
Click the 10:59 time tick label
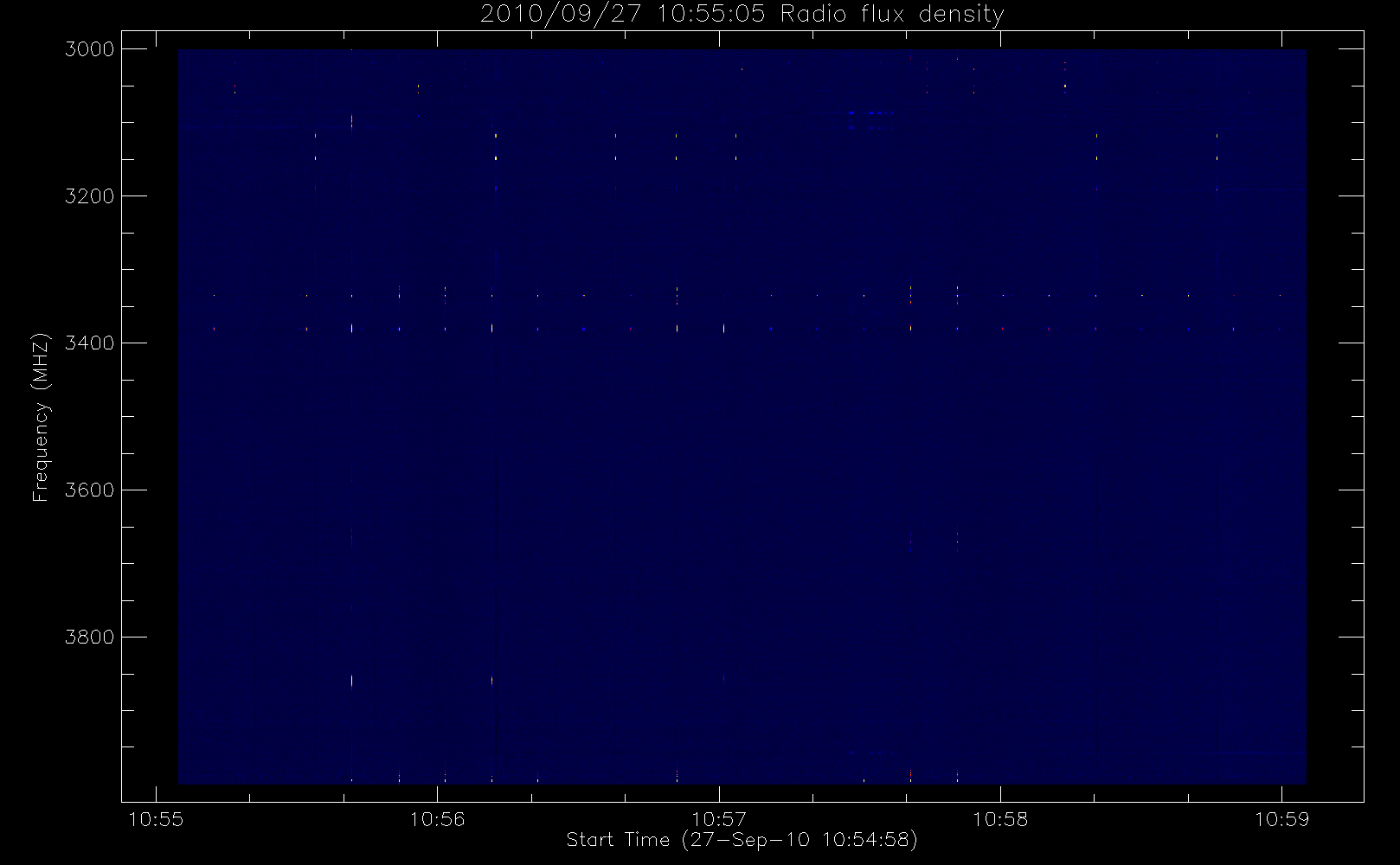point(1282,819)
